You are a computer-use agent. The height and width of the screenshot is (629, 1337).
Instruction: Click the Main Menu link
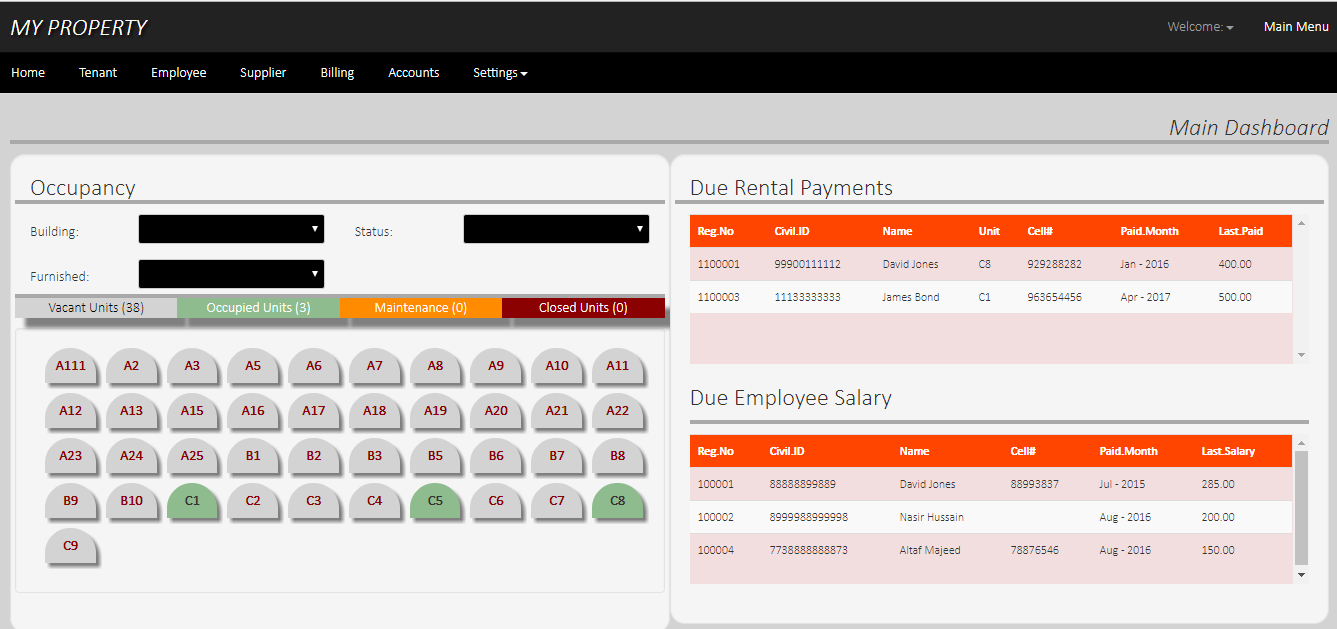tap(1296, 27)
